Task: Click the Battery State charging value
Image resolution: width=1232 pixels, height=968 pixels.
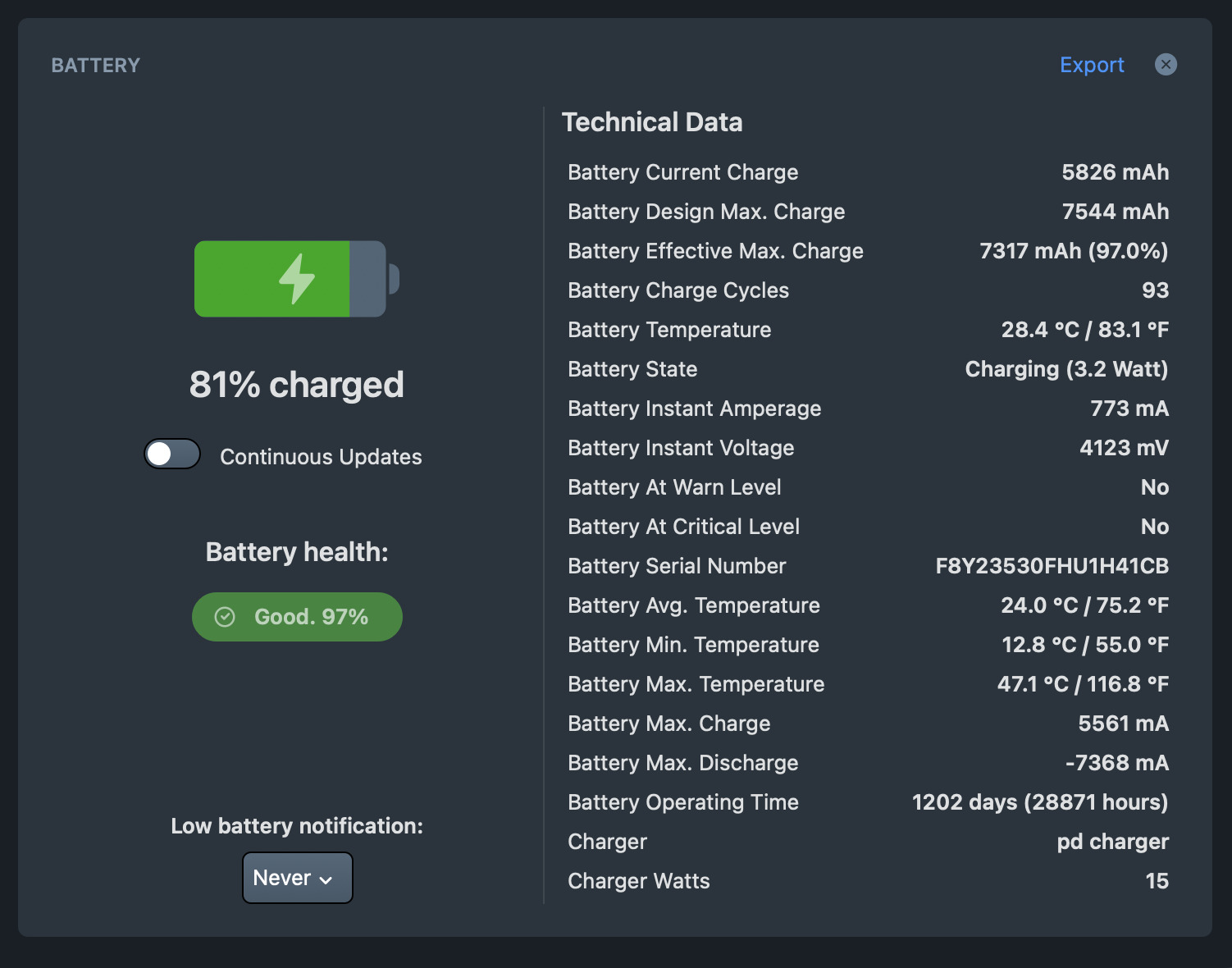Action: pyautogui.click(x=1066, y=369)
